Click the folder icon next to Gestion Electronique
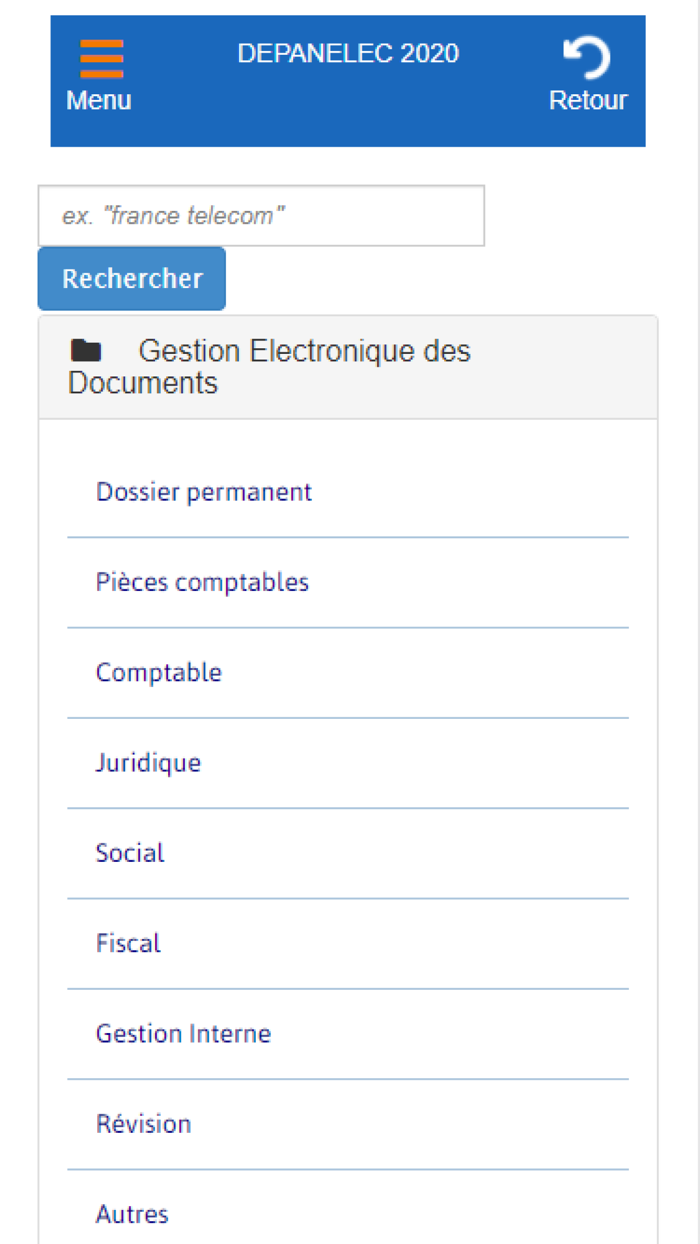The height and width of the screenshot is (1244, 700). click(x=87, y=351)
